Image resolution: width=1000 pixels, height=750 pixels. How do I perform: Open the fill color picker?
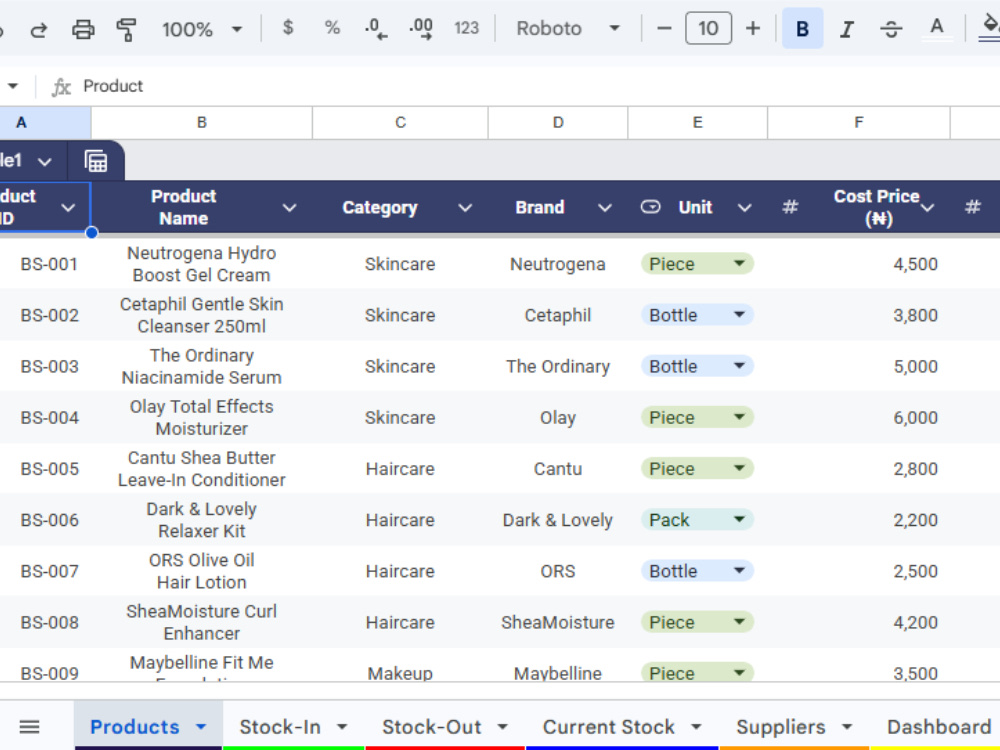(x=990, y=29)
